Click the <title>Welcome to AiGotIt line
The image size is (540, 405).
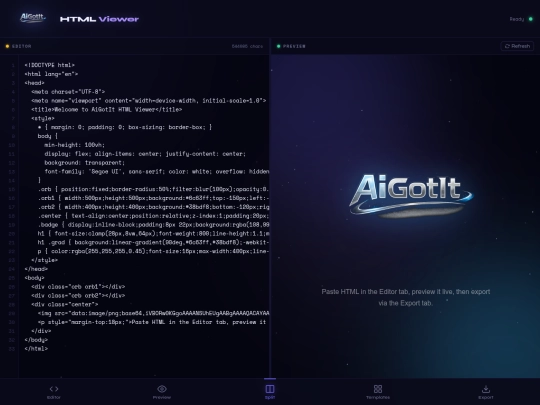pyautogui.click(x=106, y=110)
